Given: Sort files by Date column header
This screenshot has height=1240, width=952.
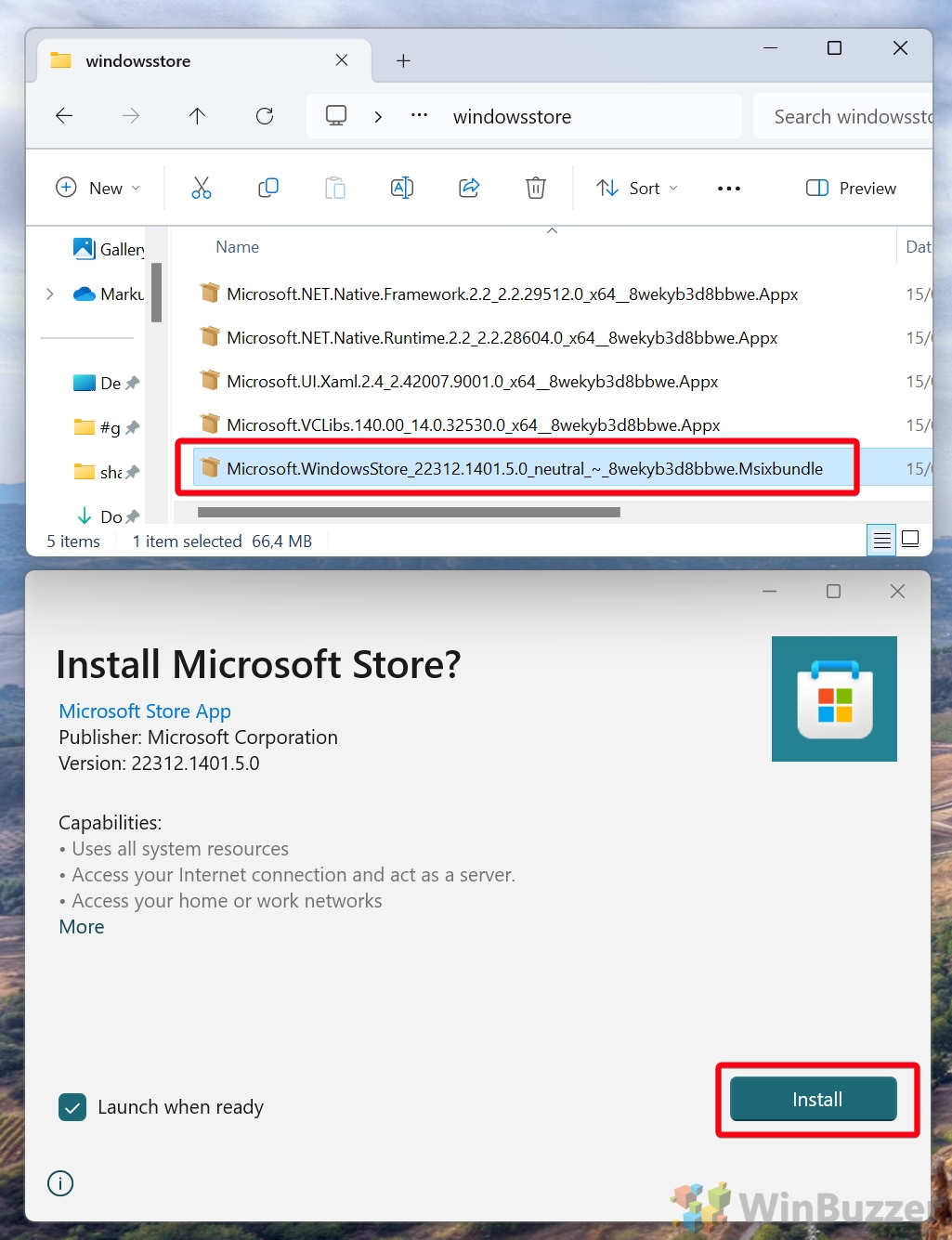Looking at the screenshot, I should coord(918,247).
